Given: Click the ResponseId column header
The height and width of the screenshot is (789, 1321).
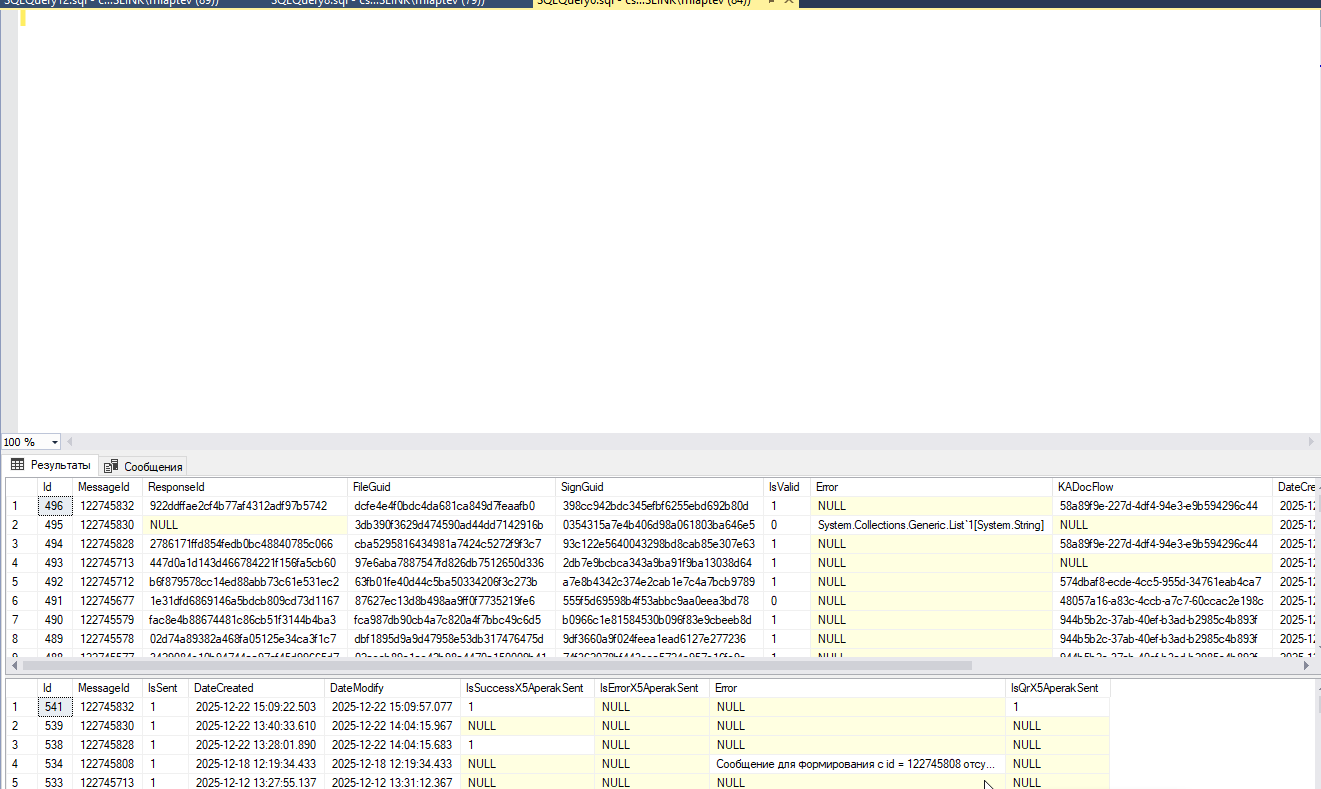Looking at the screenshot, I should click(x=246, y=487).
